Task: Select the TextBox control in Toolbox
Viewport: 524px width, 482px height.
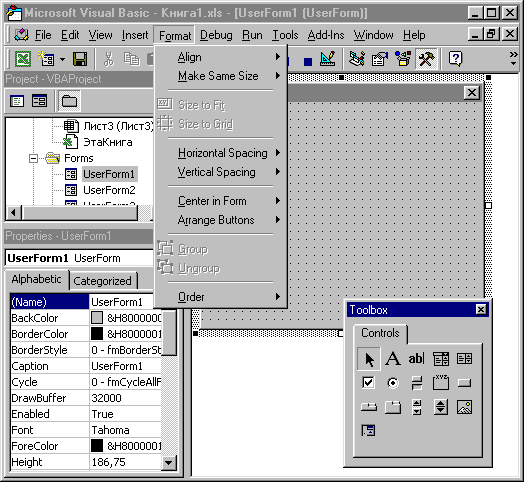Action: [416, 359]
